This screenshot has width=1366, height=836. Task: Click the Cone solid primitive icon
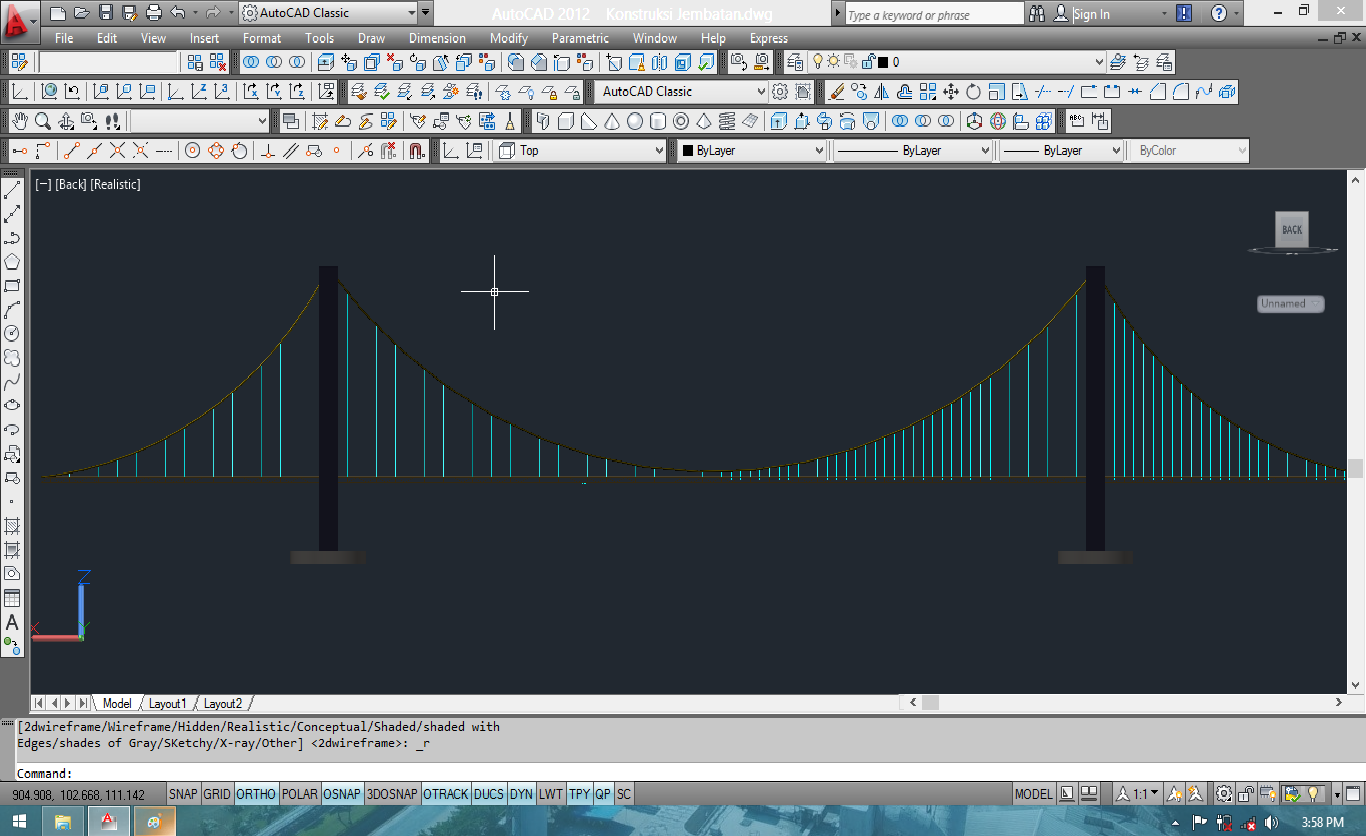click(612, 121)
